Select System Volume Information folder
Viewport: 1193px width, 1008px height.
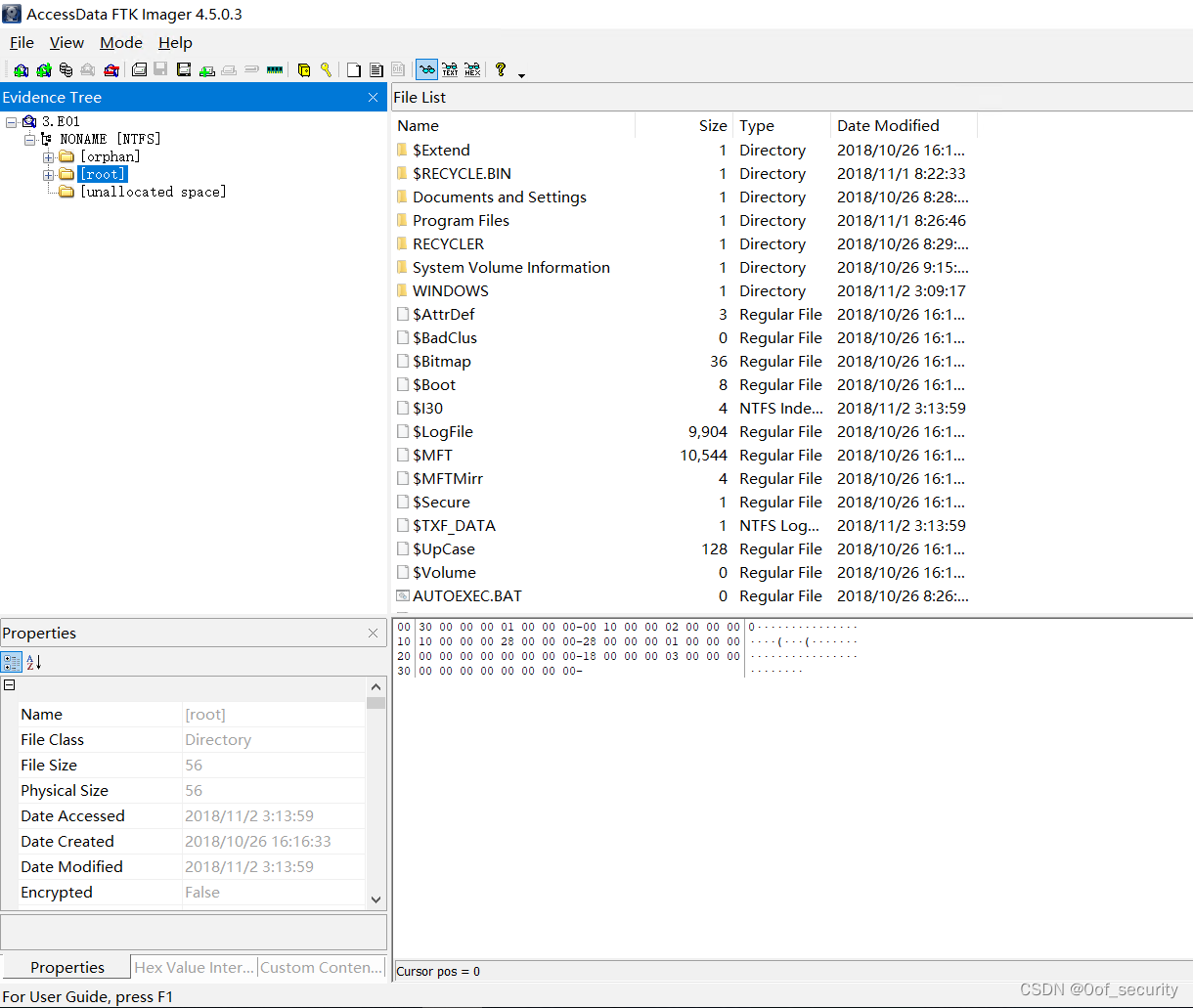pos(511,267)
